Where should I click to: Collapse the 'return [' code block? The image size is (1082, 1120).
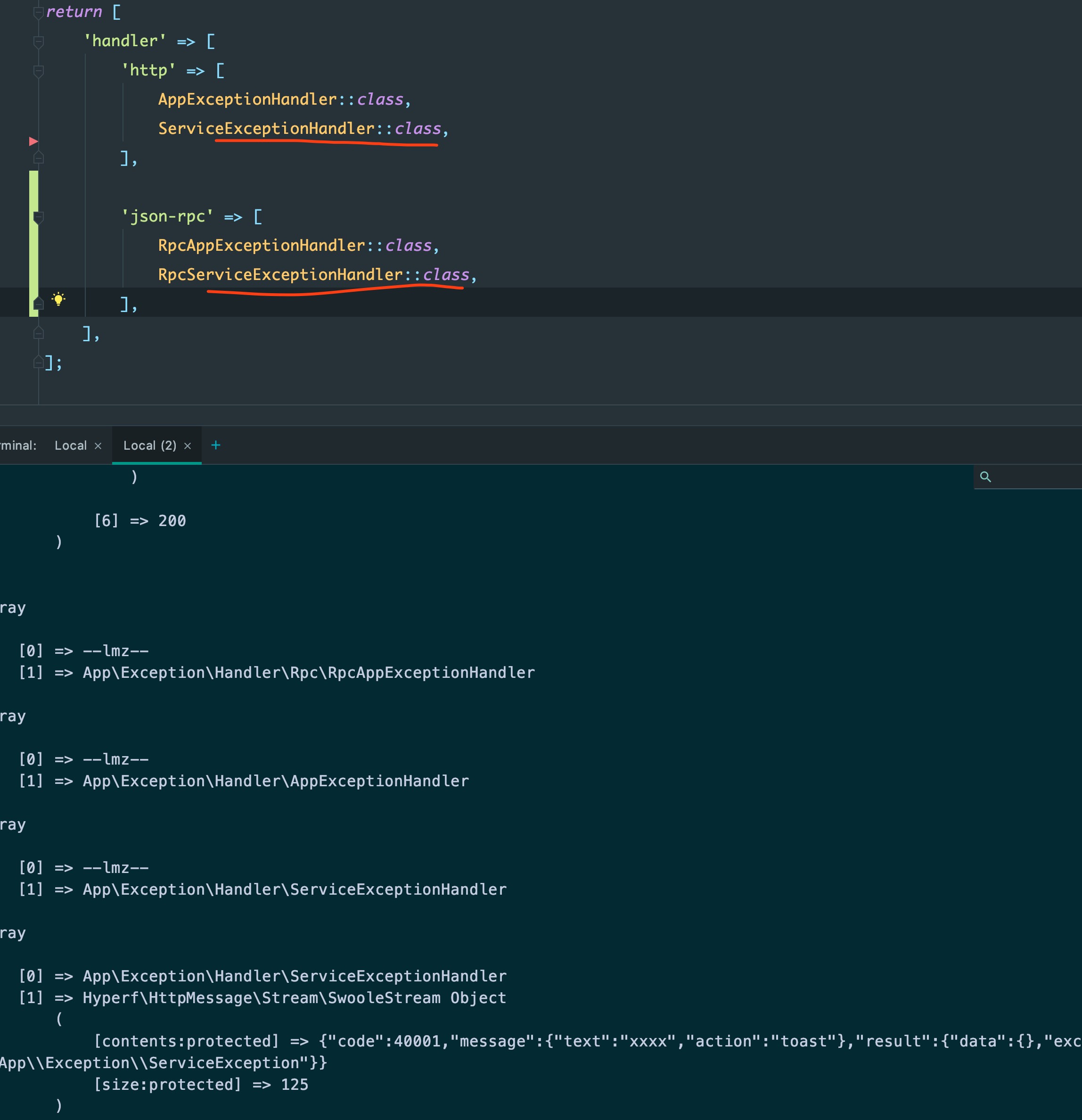38,12
